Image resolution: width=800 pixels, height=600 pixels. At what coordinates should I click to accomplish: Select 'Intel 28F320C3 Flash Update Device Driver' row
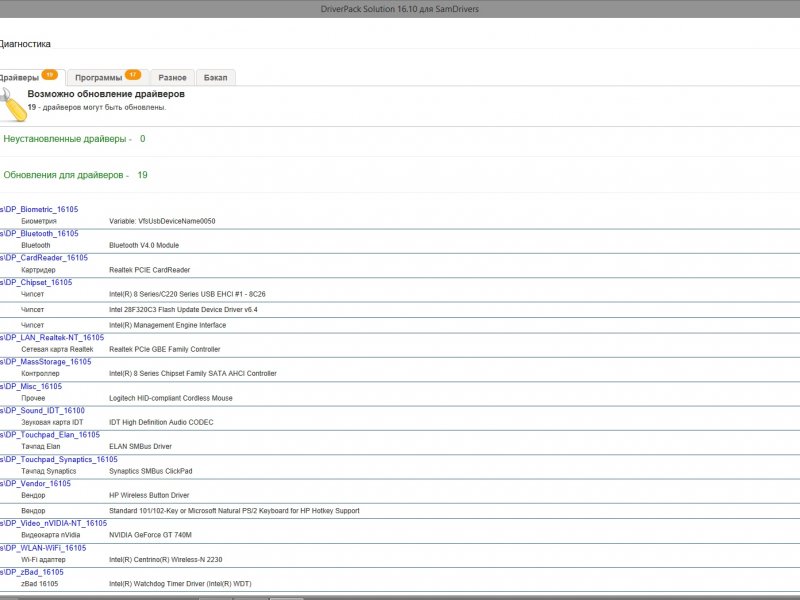[183, 310]
